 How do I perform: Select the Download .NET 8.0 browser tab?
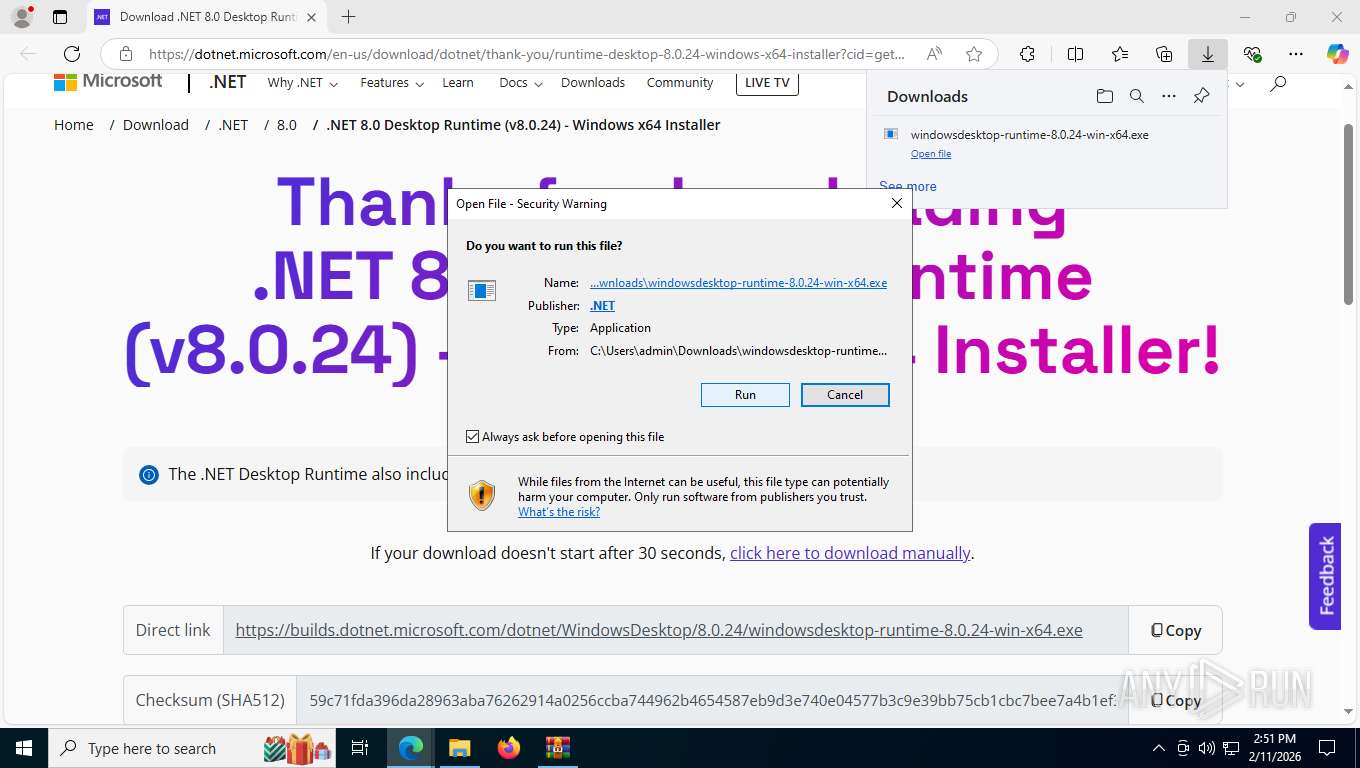pos(207,17)
